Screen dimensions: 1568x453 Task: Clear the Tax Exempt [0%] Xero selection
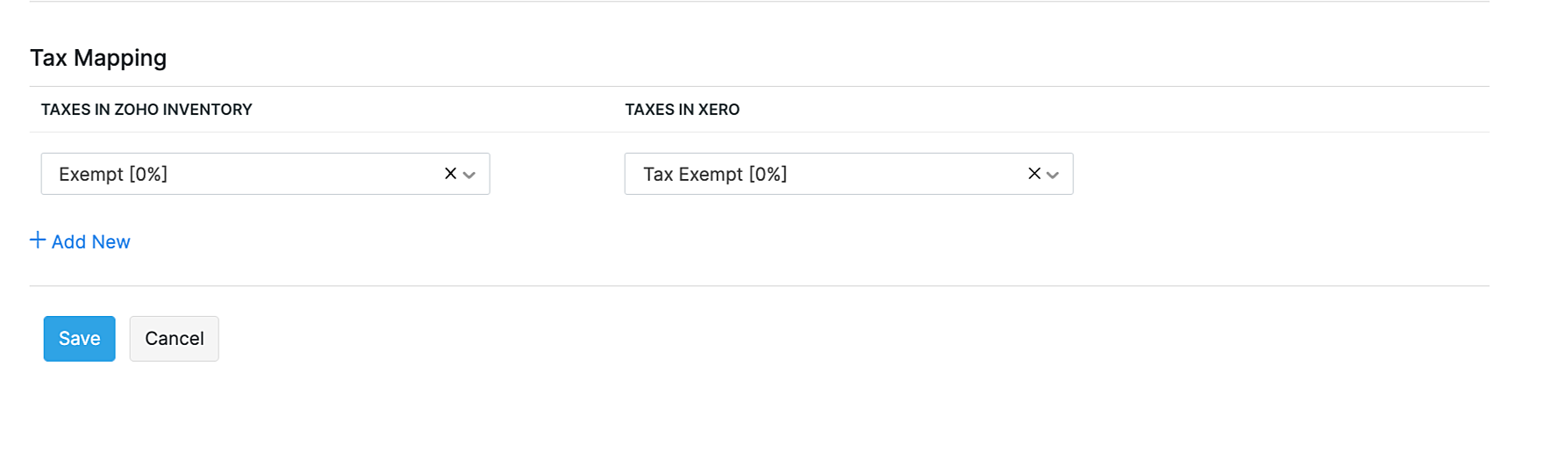1034,174
